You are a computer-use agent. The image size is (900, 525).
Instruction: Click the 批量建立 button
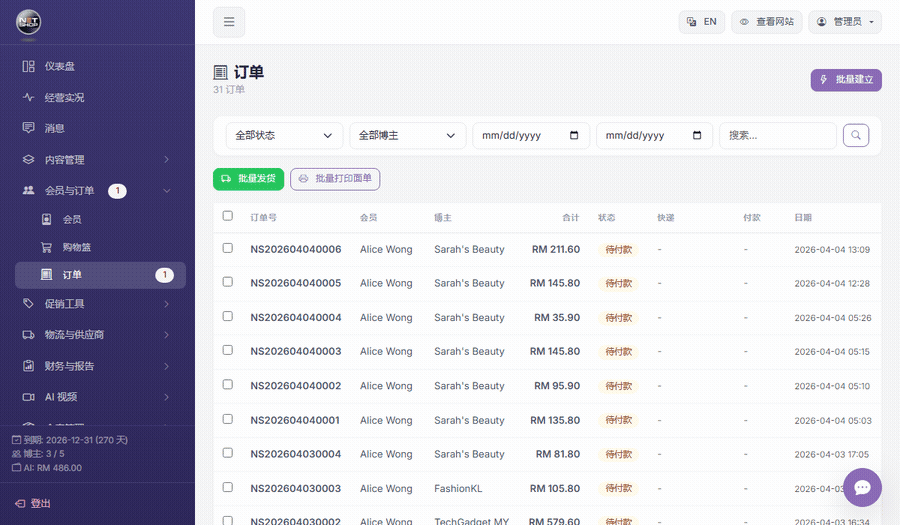[846, 80]
